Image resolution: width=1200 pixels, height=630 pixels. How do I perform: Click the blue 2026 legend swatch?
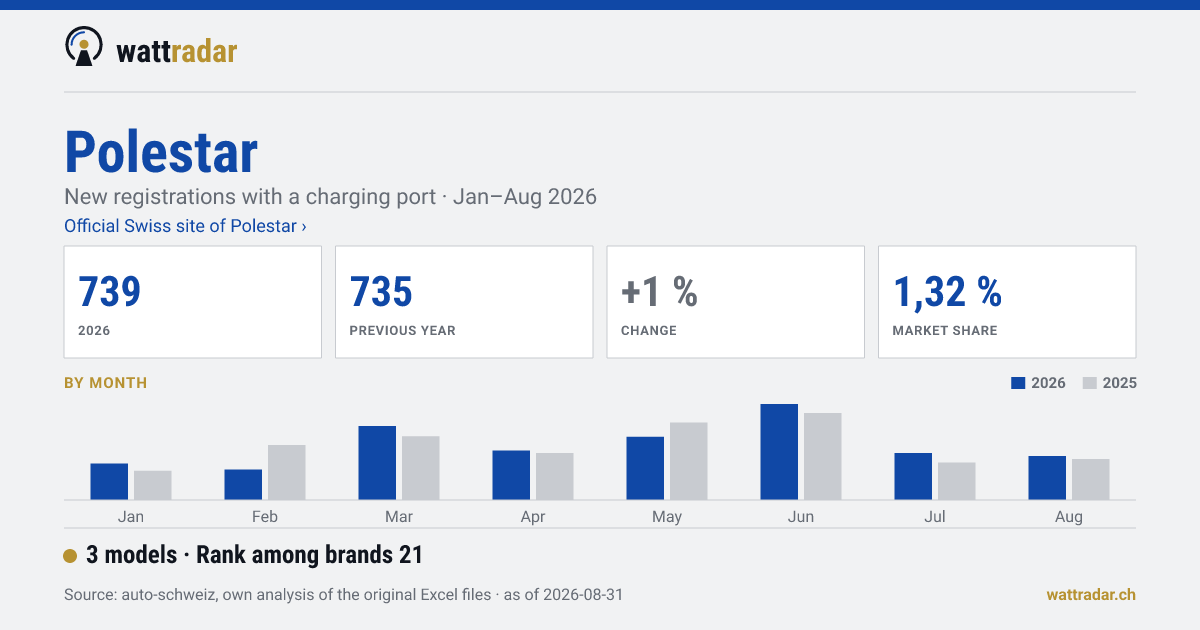click(1019, 383)
